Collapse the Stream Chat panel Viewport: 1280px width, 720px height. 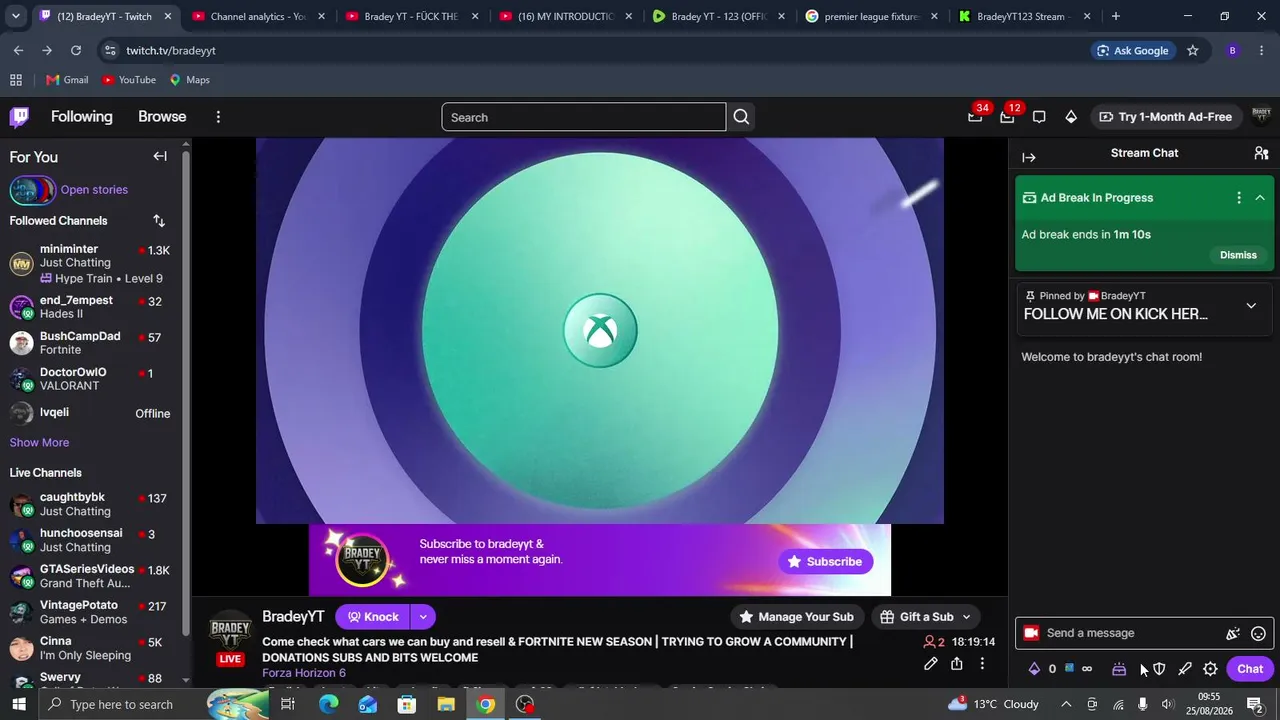pyautogui.click(x=1029, y=157)
